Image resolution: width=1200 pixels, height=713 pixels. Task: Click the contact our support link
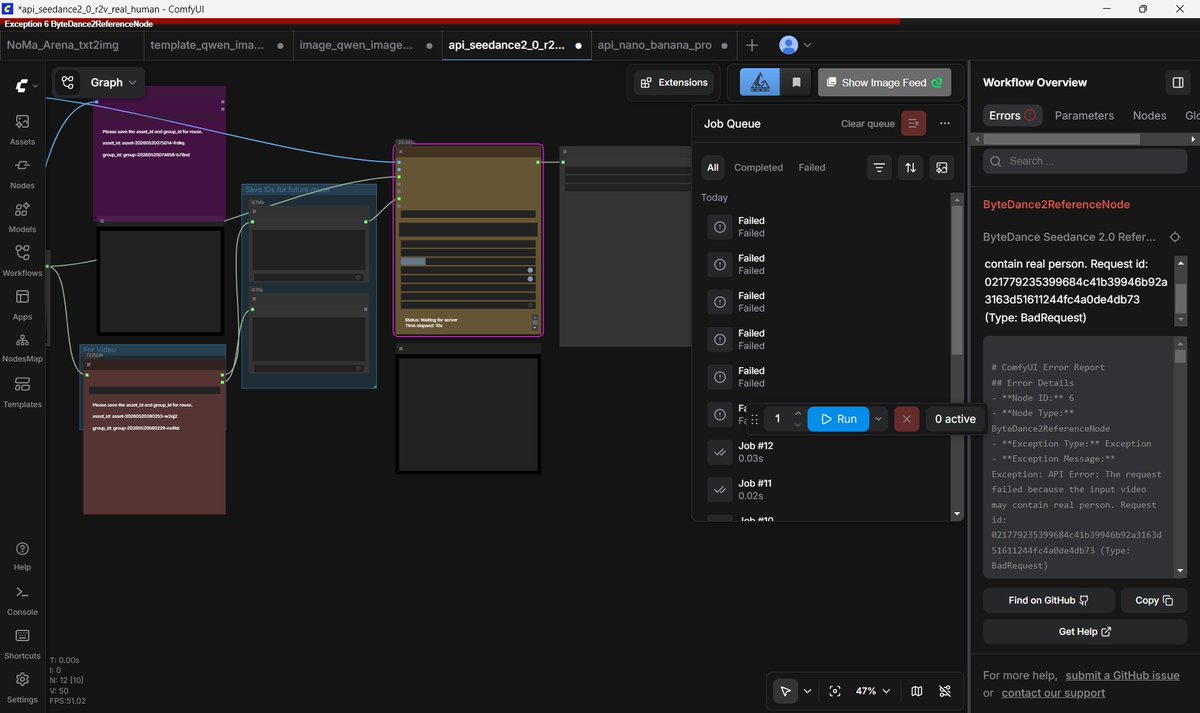(1053, 693)
